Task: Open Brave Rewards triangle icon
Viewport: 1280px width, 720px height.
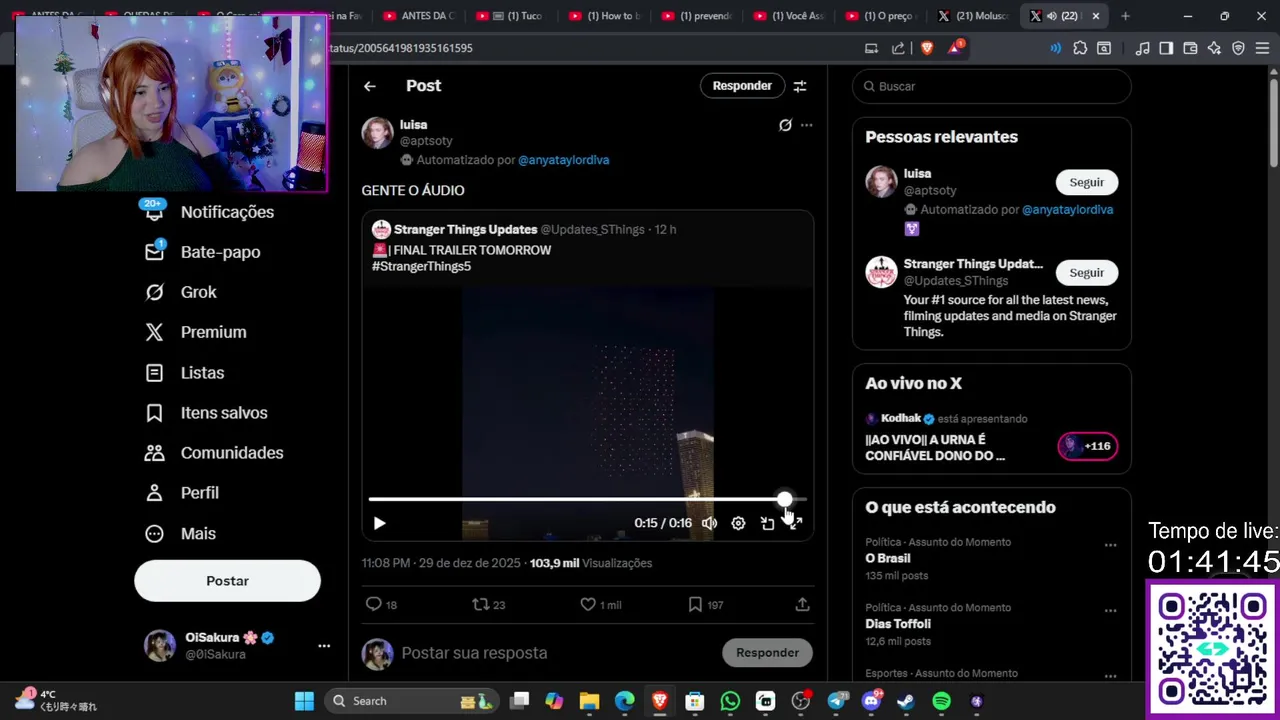Action: point(955,48)
